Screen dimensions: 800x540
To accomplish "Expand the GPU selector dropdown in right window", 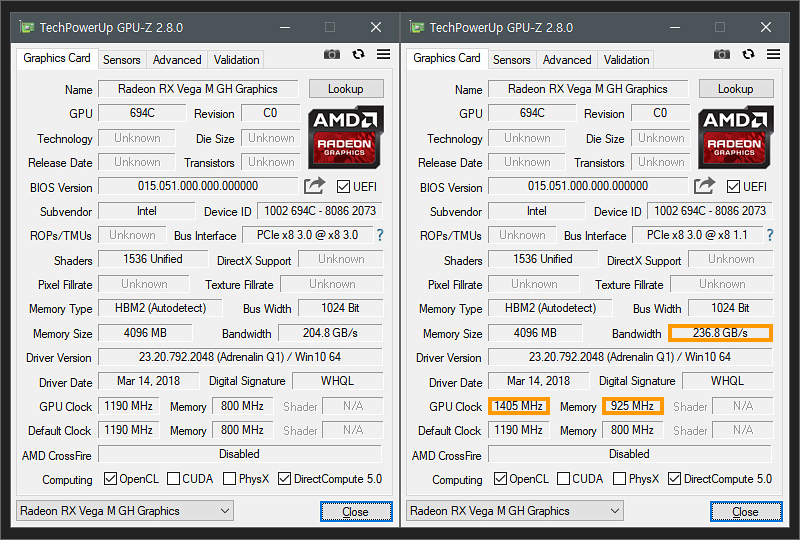I will [x=615, y=511].
